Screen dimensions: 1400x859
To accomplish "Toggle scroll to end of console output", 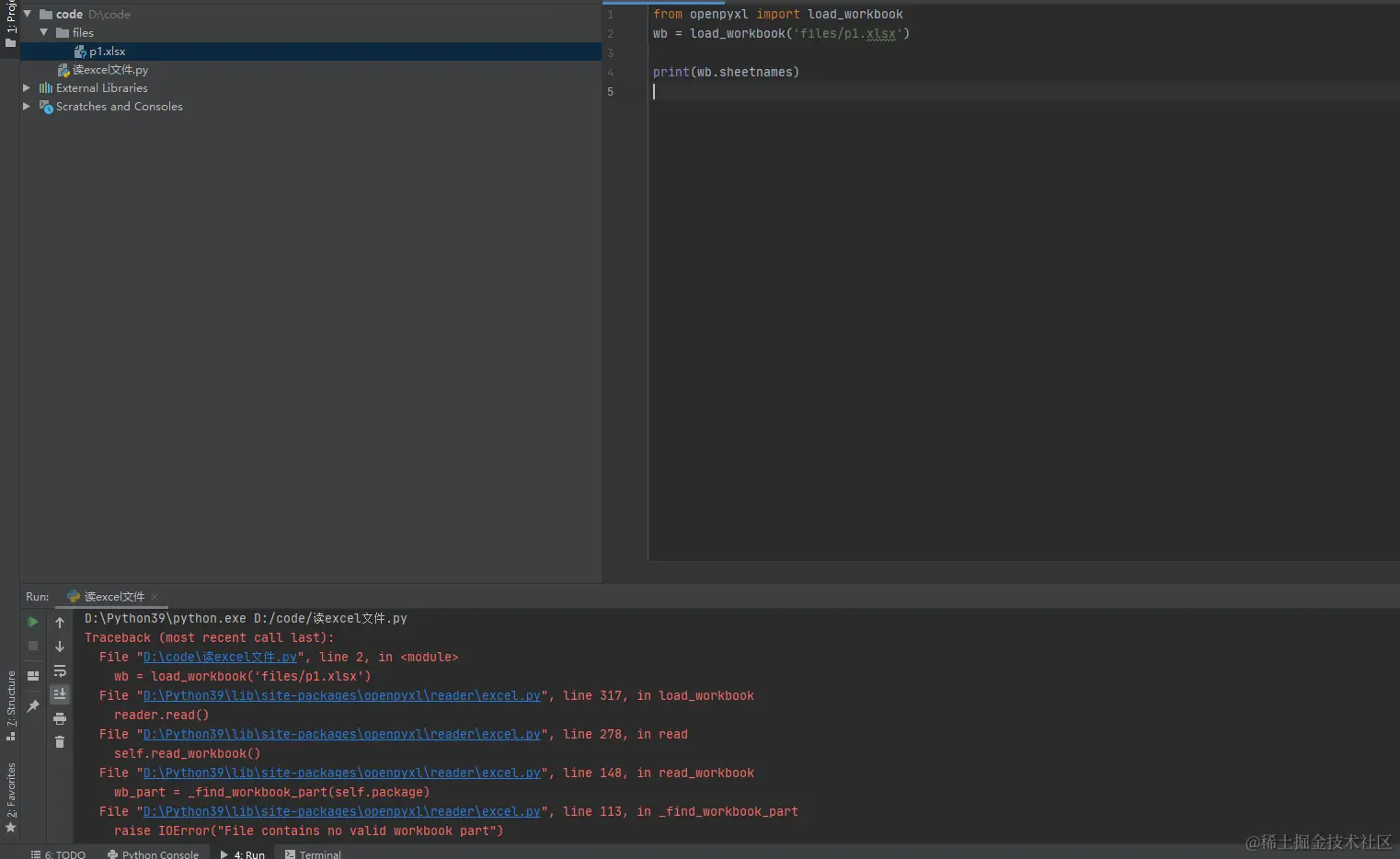I will (60, 694).
